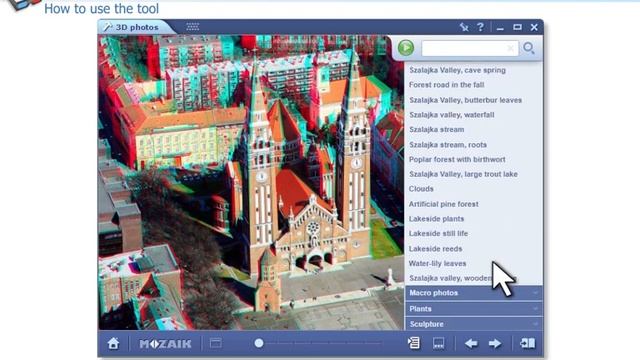This screenshot has height=360, width=640.
Task: Click the 3D cathedral photo
Action: point(251,182)
